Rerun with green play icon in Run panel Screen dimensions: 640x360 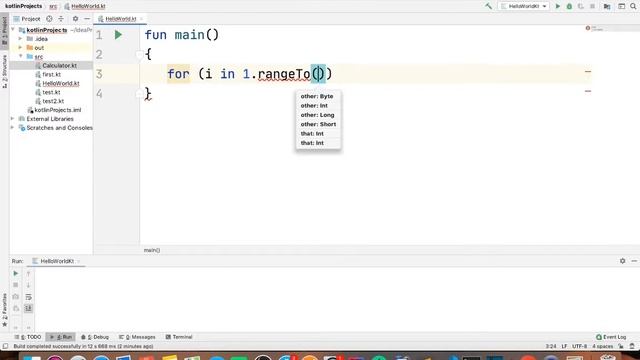click(x=16, y=273)
